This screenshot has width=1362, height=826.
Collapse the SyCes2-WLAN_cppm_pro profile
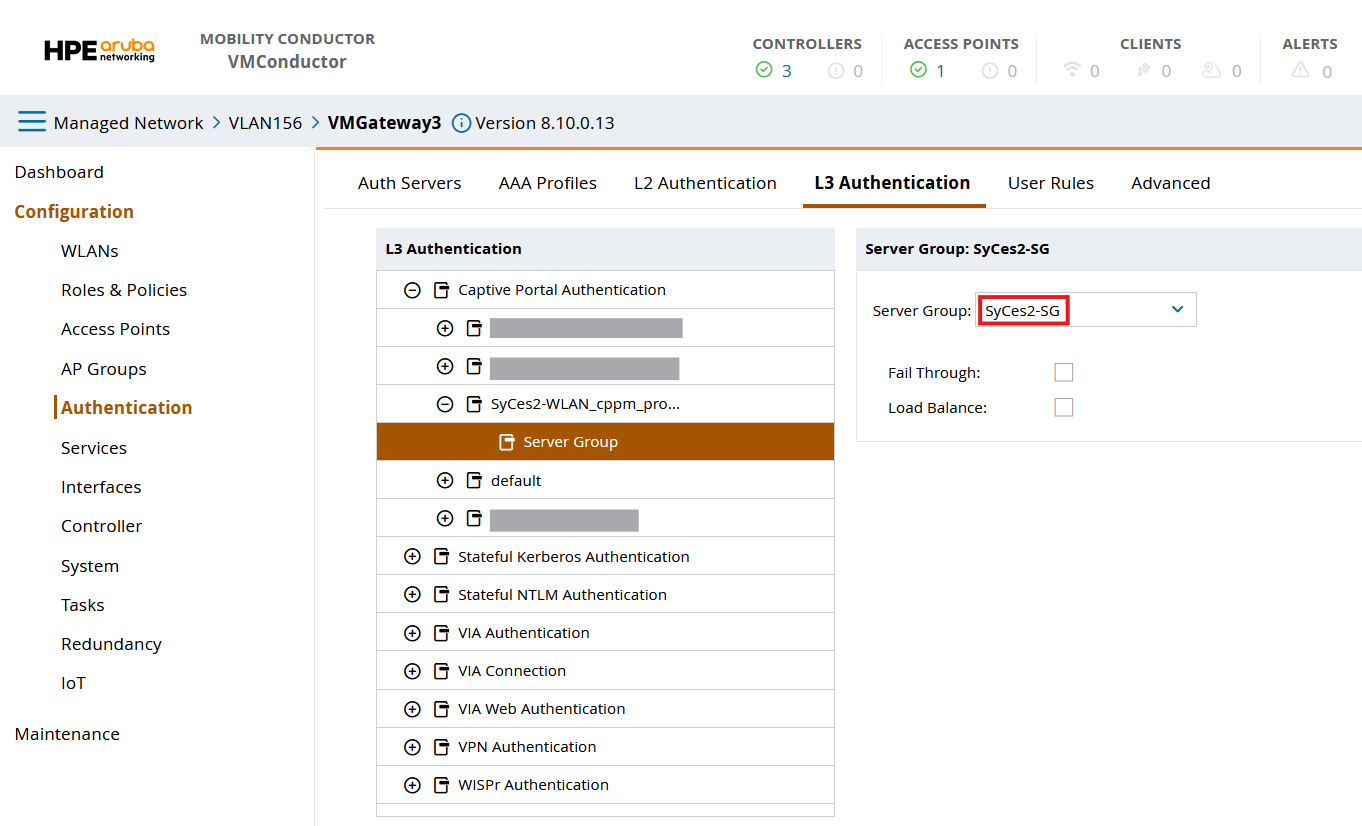[445, 404]
